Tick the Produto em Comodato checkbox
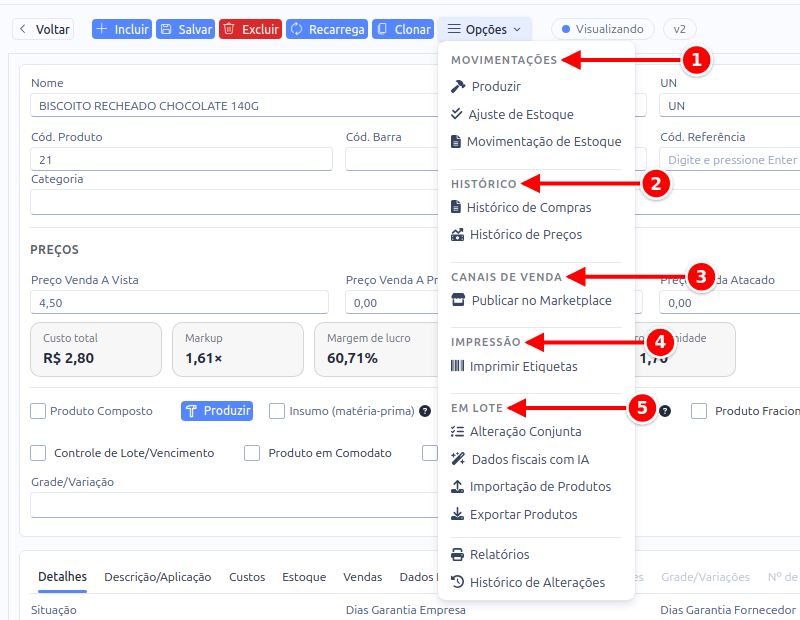Screen dimensions: 800x620 [252, 453]
